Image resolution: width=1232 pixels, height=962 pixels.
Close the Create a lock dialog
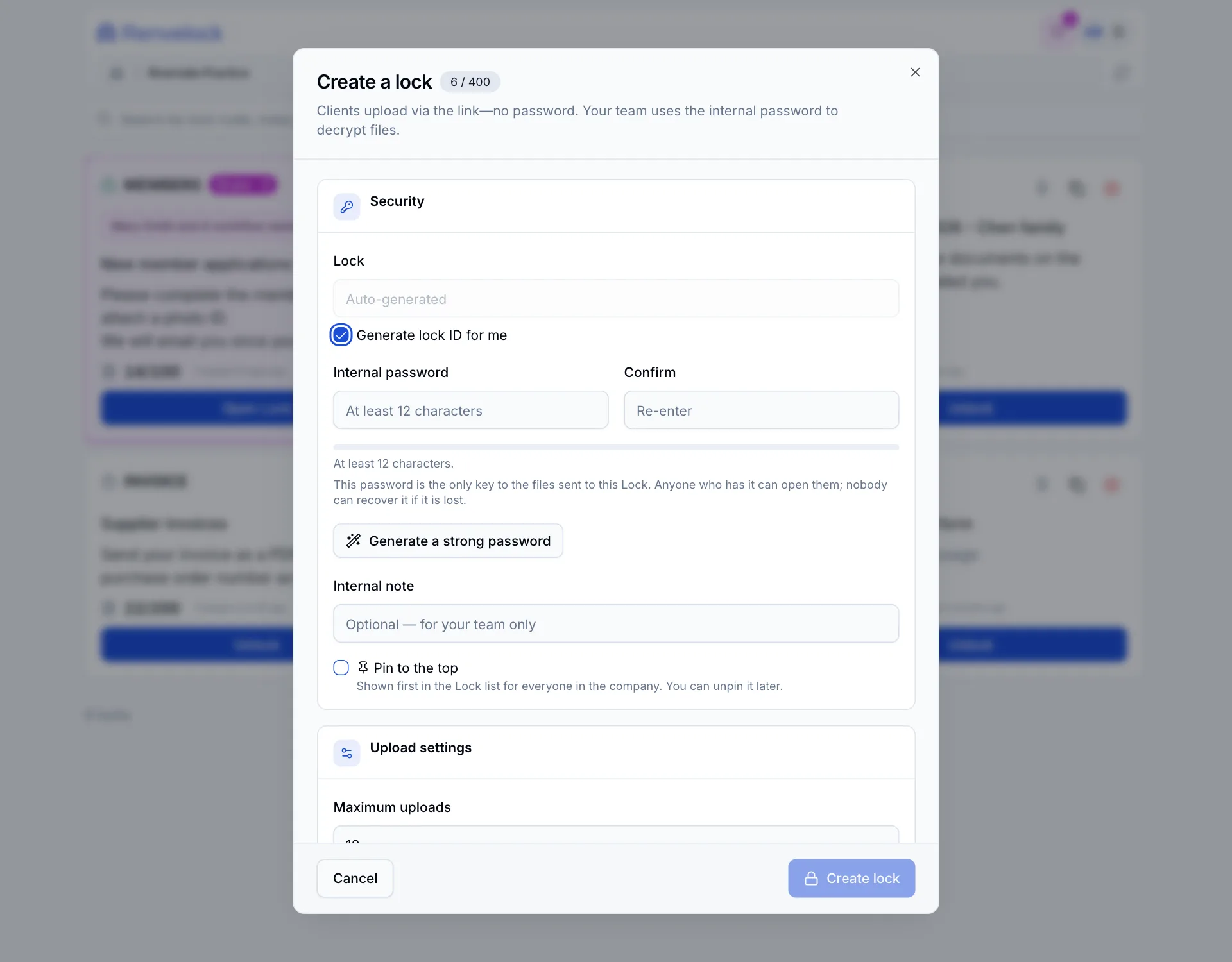click(x=915, y=72)
